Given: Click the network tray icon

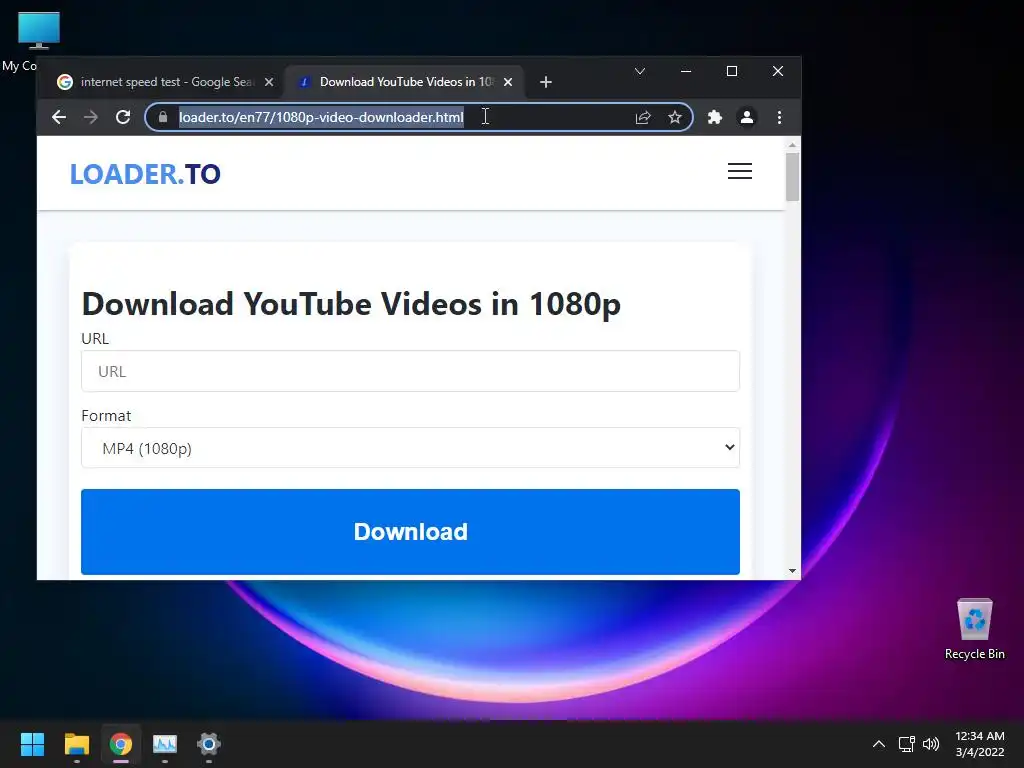Looking at the screenshot, I should pos(906,744).
